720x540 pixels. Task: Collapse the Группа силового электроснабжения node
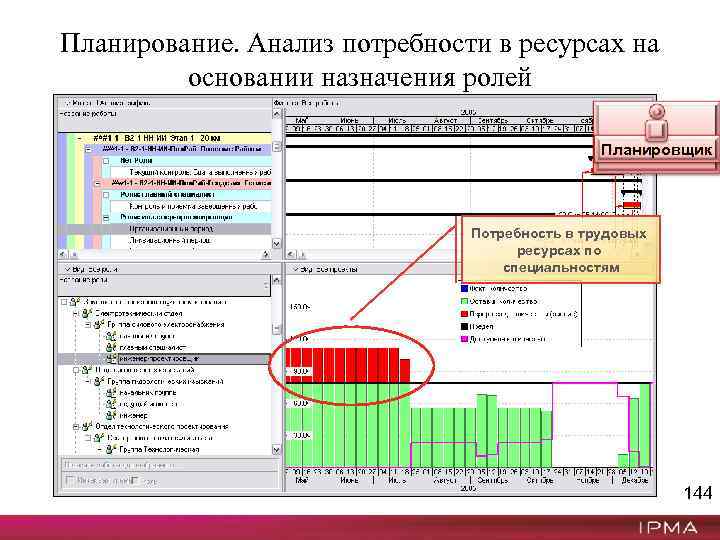coord(88,325)
